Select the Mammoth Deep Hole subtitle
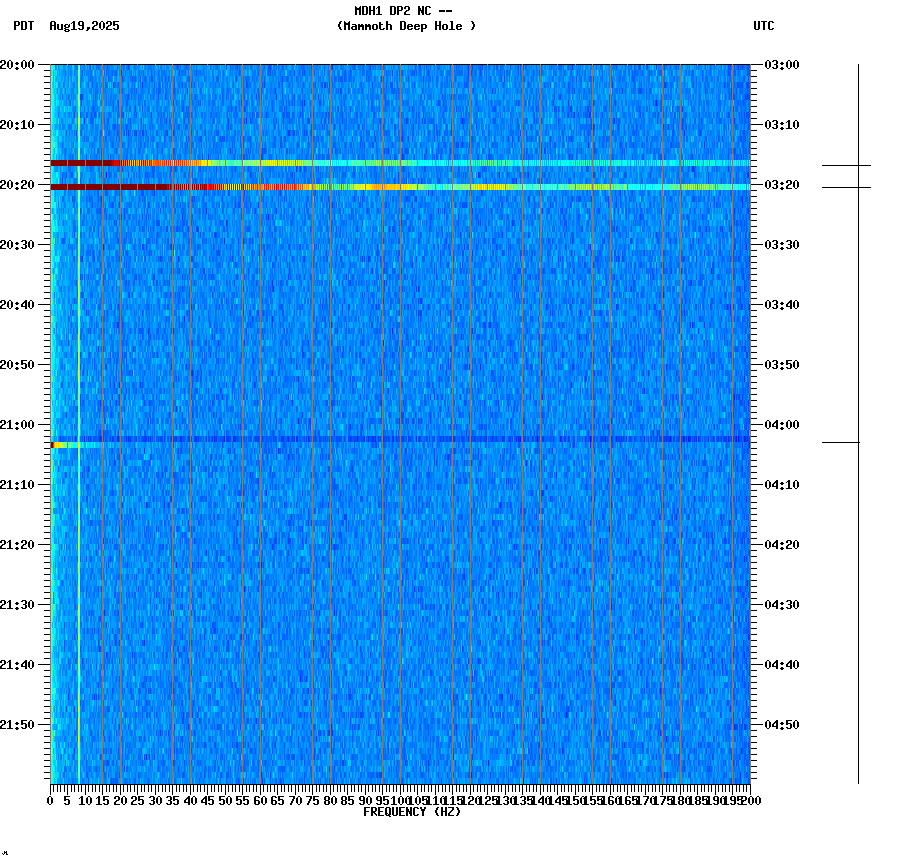 click(x=408, y=27)
